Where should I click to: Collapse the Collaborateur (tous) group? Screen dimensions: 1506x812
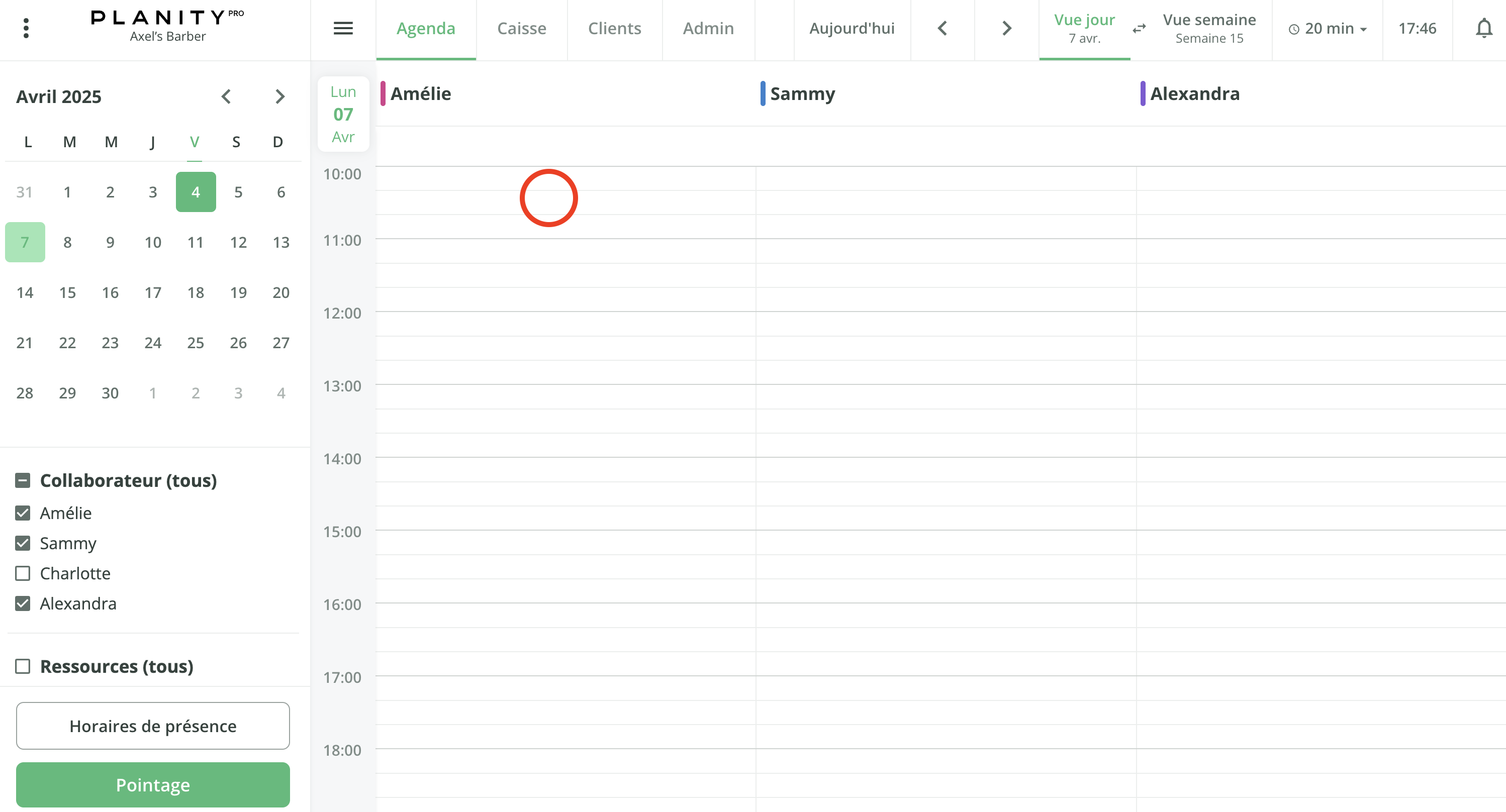23,480
